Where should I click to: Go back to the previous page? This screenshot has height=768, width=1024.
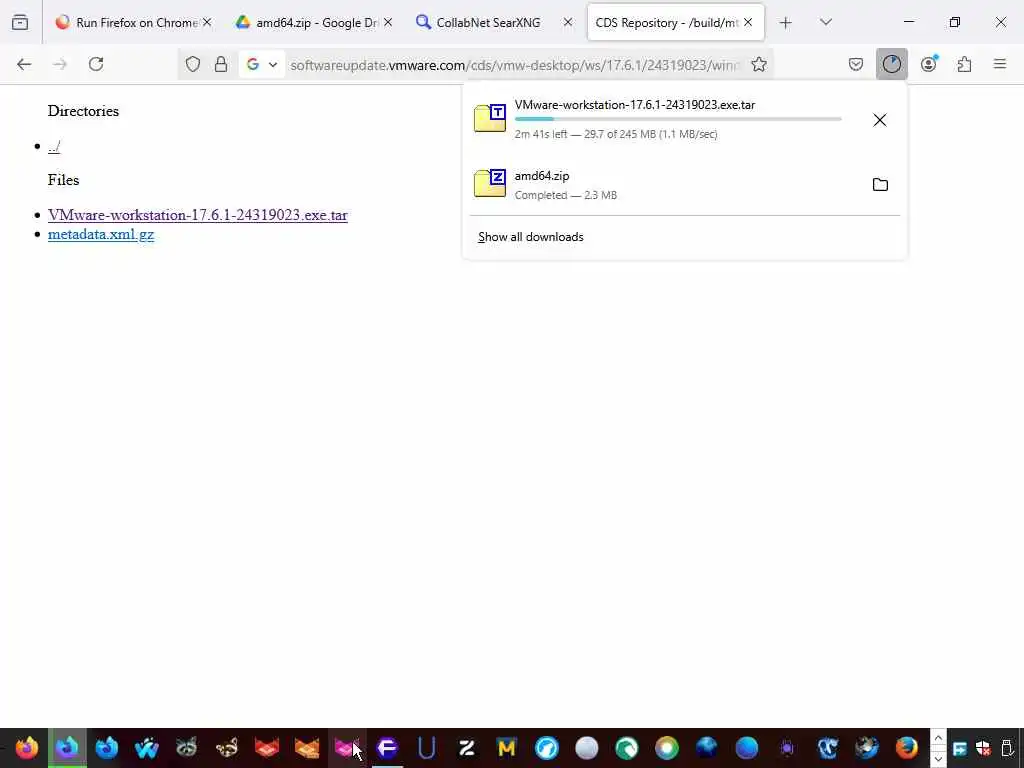24,64
